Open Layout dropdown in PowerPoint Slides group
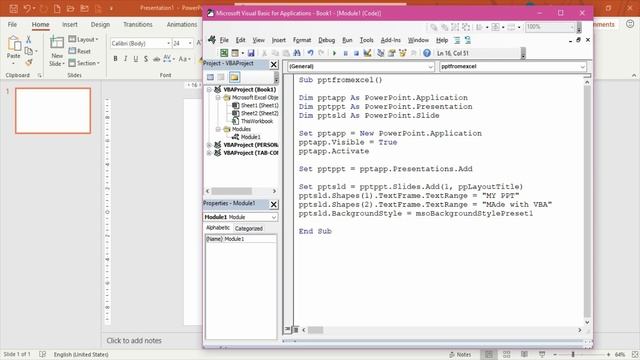The image size is (640, 360). (84, 39)
